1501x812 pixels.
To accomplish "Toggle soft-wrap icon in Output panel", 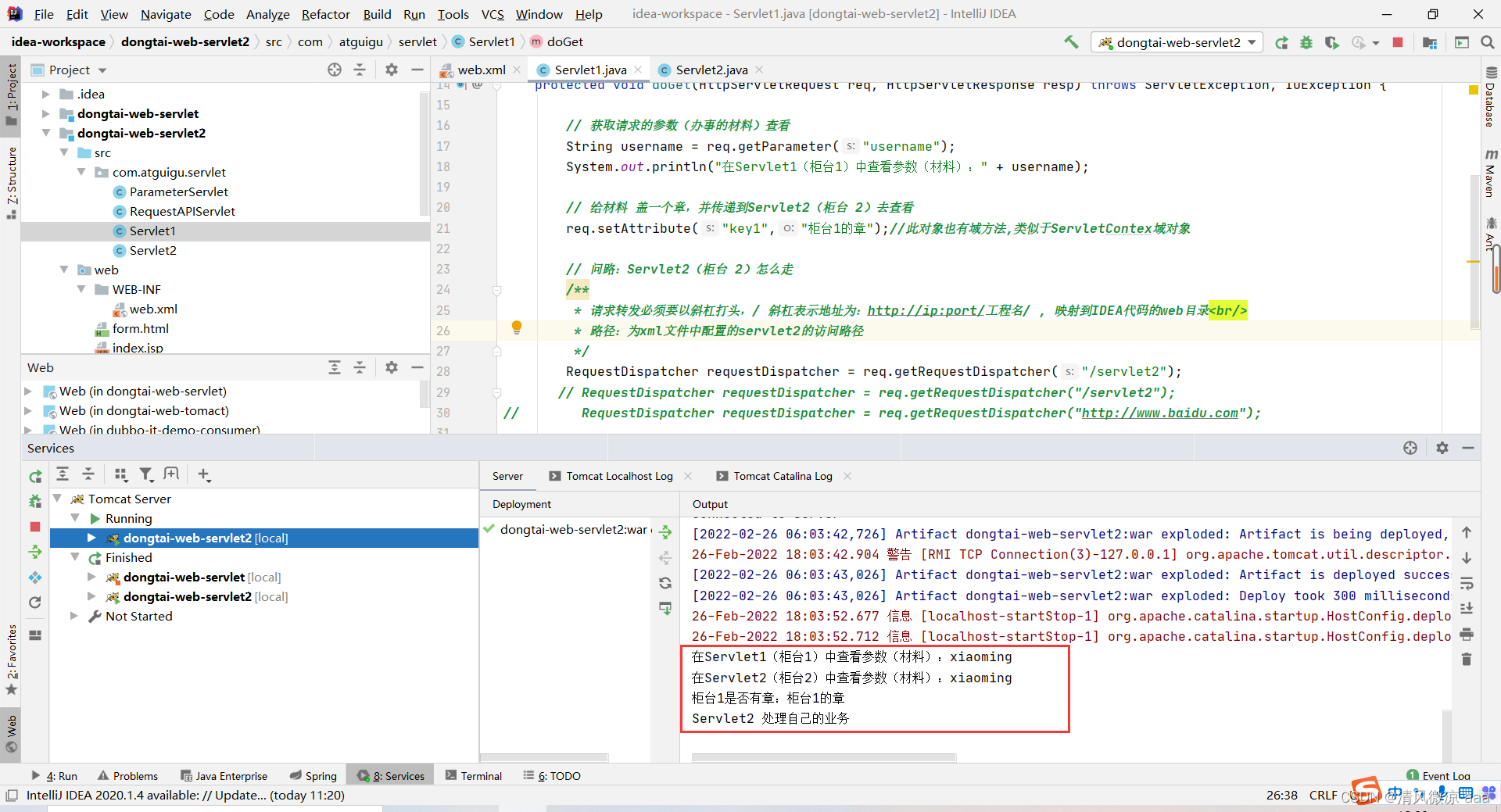I will tap(1467, 583).
